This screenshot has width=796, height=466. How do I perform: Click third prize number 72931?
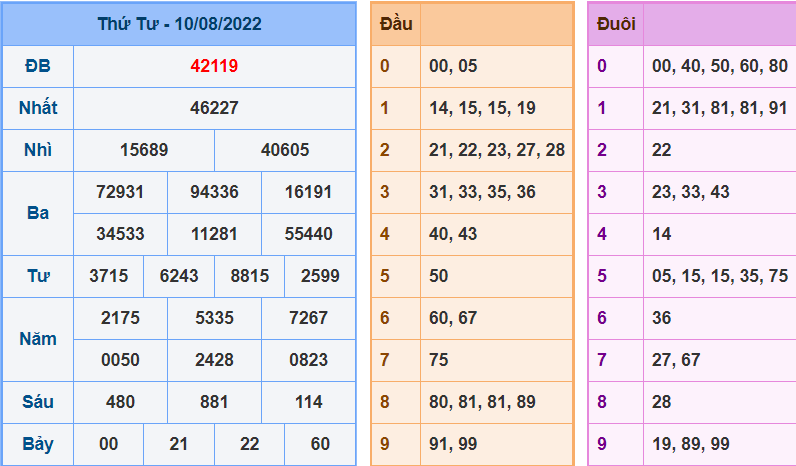[120, 192]
